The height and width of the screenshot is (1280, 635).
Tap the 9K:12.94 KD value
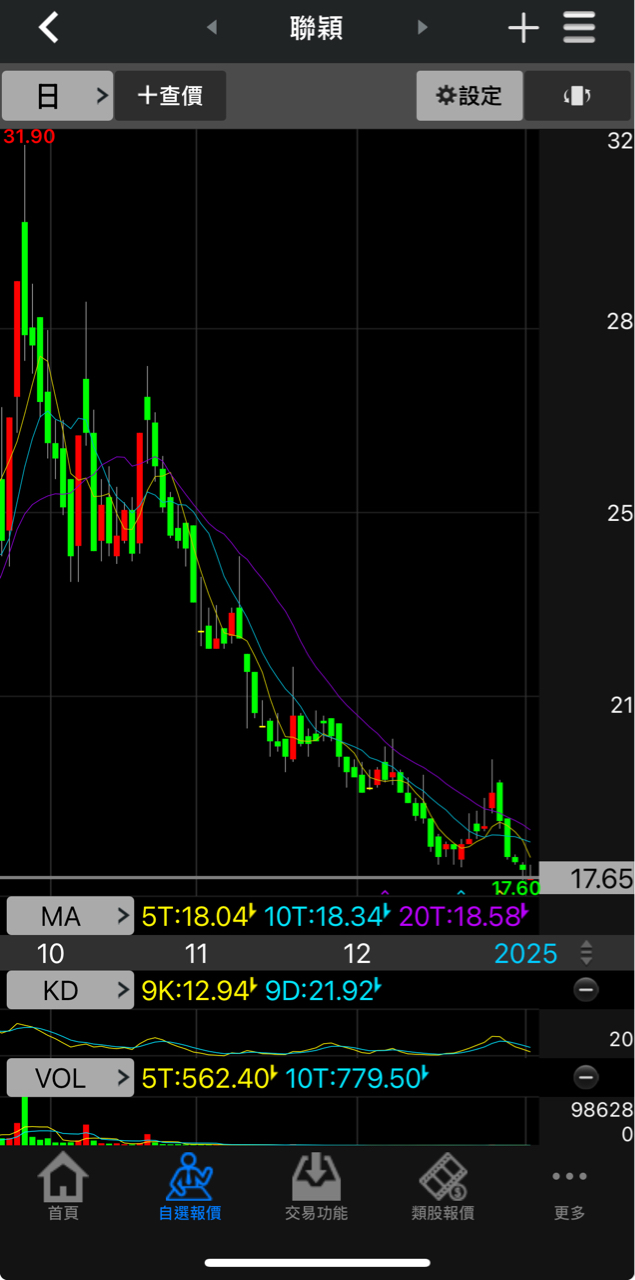199,991
